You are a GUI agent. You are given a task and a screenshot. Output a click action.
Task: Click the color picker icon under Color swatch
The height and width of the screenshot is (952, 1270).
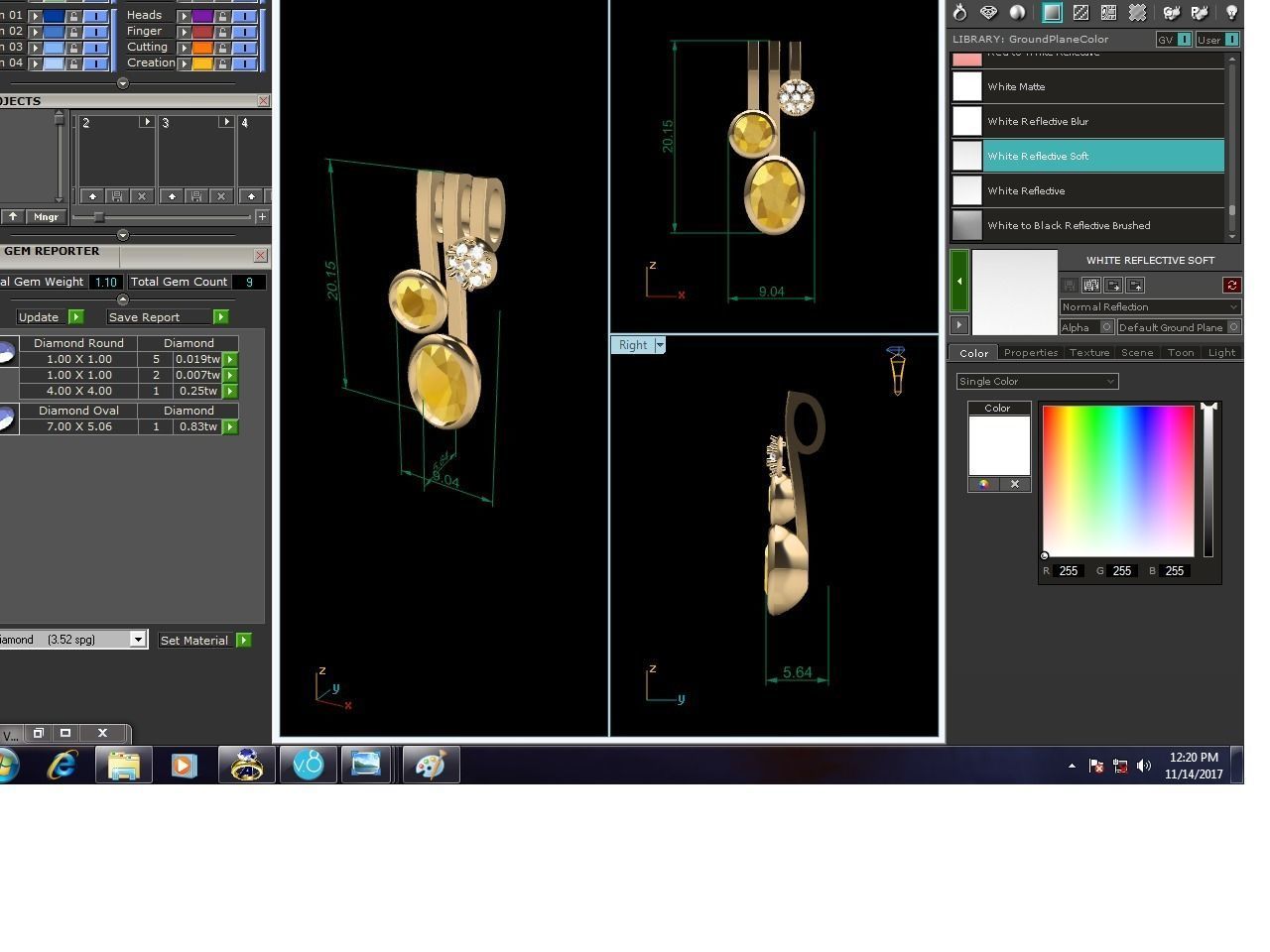pyautogui.click(x=983, y=484)
